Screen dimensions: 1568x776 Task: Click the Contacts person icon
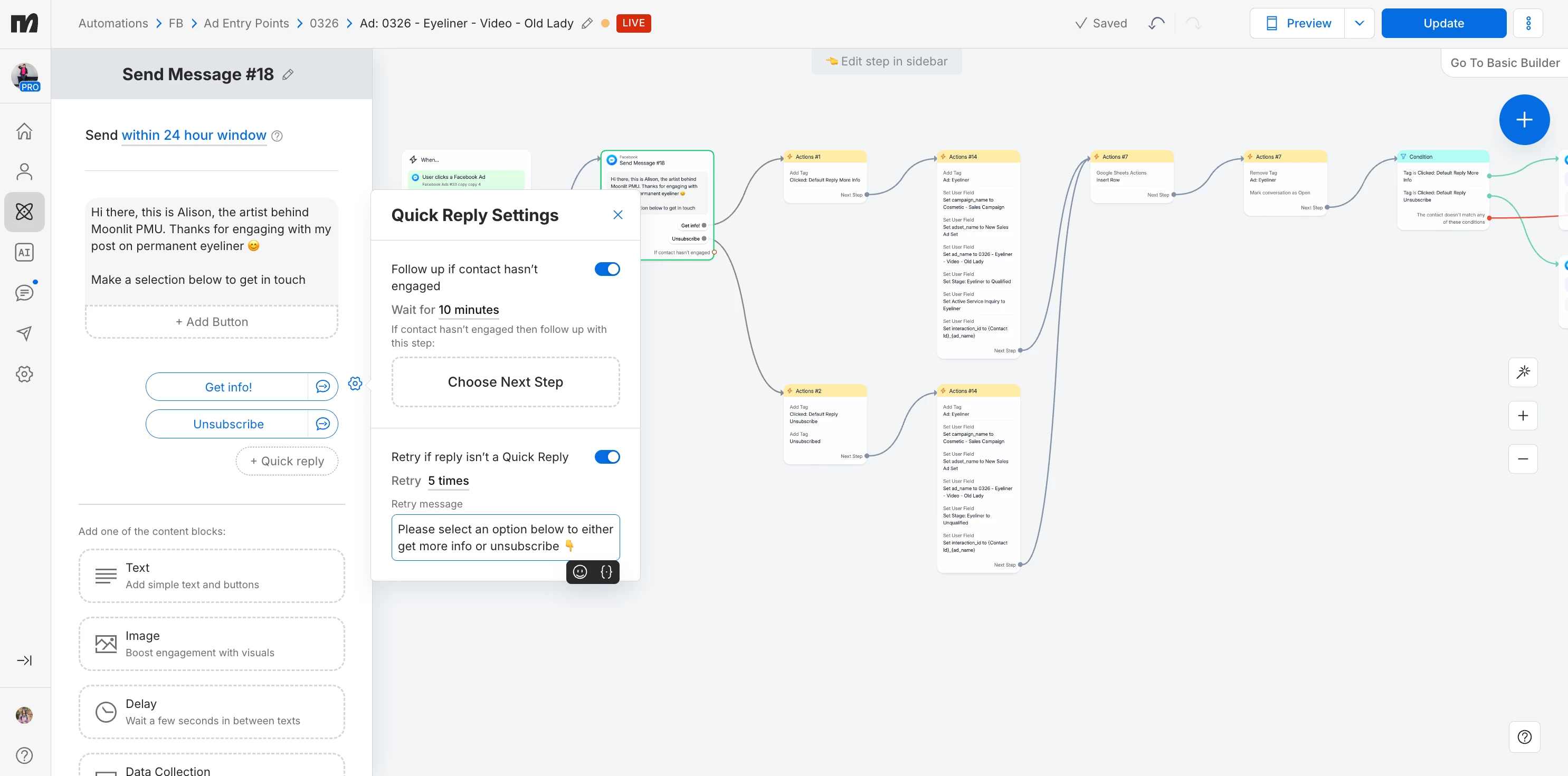click(x=24, y=171)
